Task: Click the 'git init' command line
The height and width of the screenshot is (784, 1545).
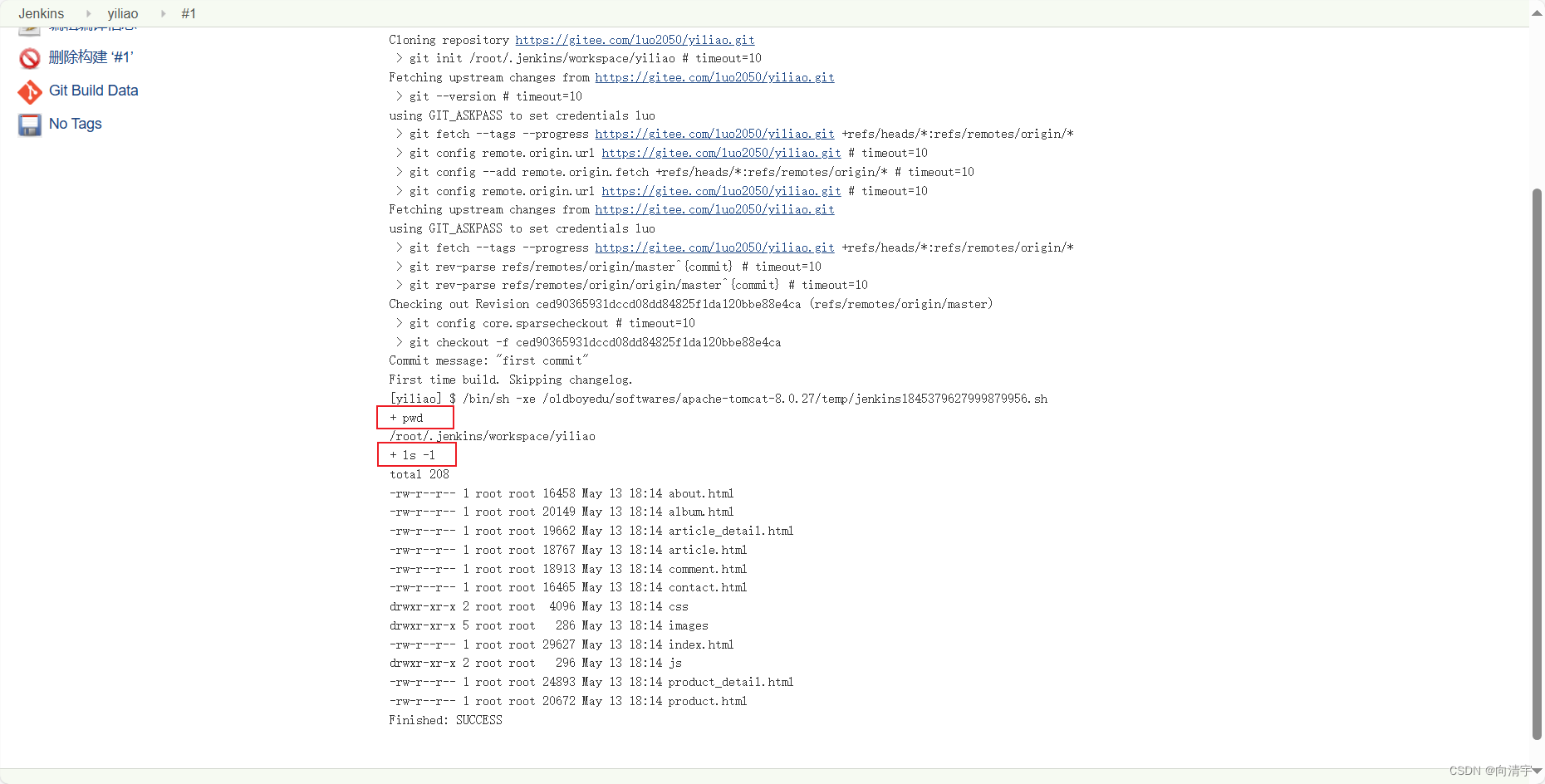Action: pos(579,58)
